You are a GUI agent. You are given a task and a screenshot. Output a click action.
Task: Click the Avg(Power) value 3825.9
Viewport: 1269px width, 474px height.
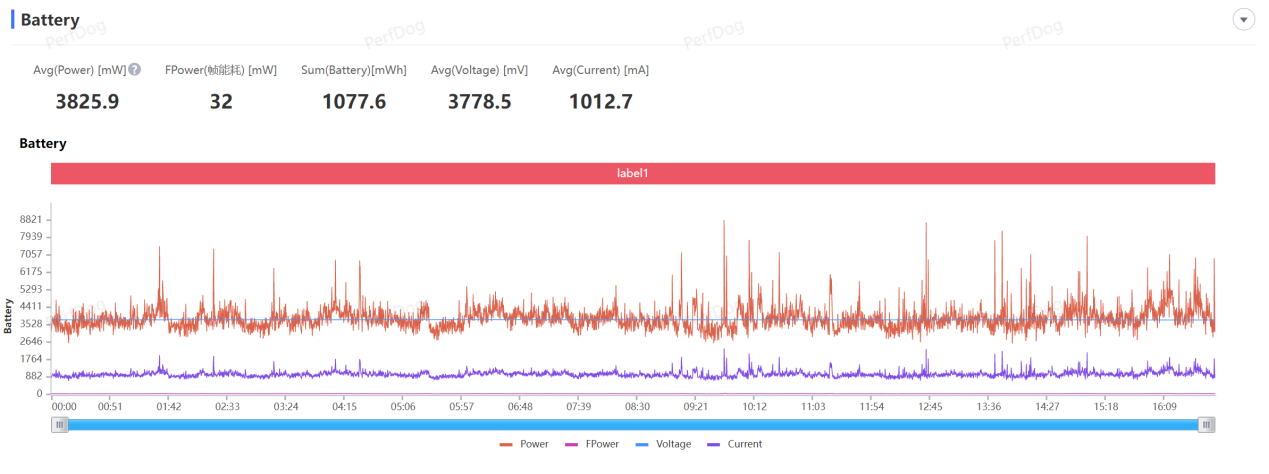(x=87, y=101)
